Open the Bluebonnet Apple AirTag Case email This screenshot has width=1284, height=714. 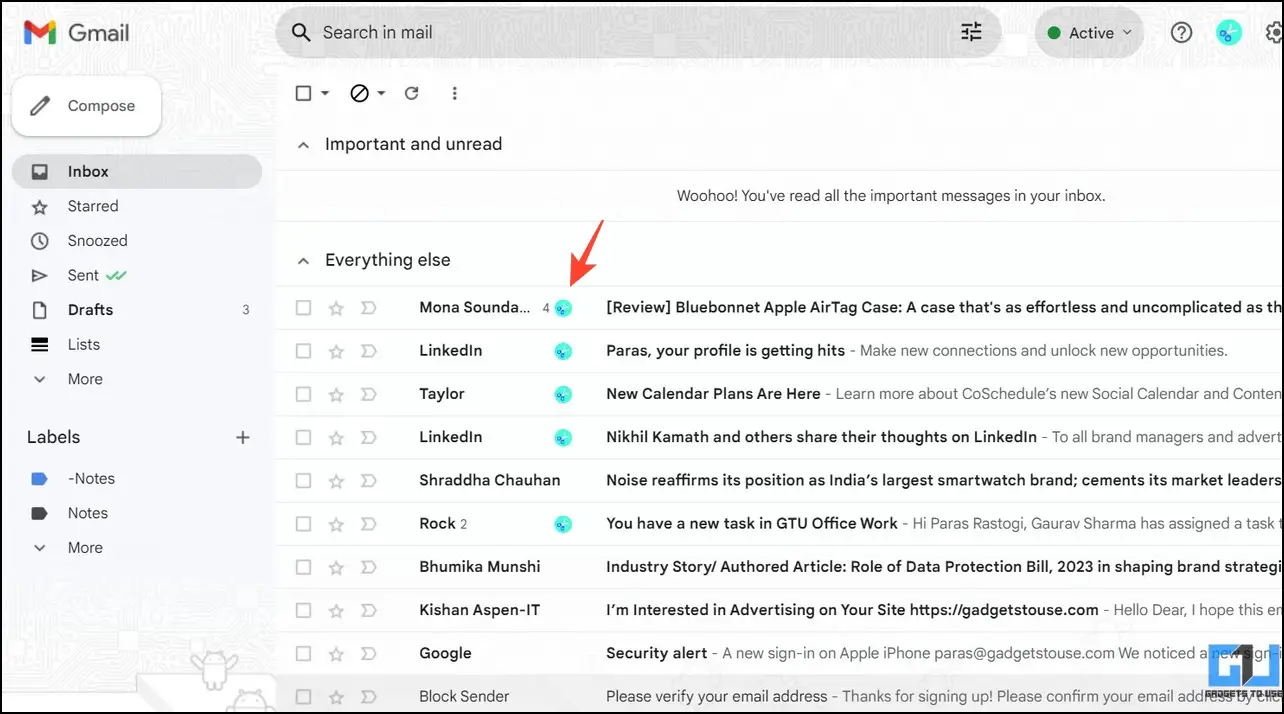click(x=780, y=308)
